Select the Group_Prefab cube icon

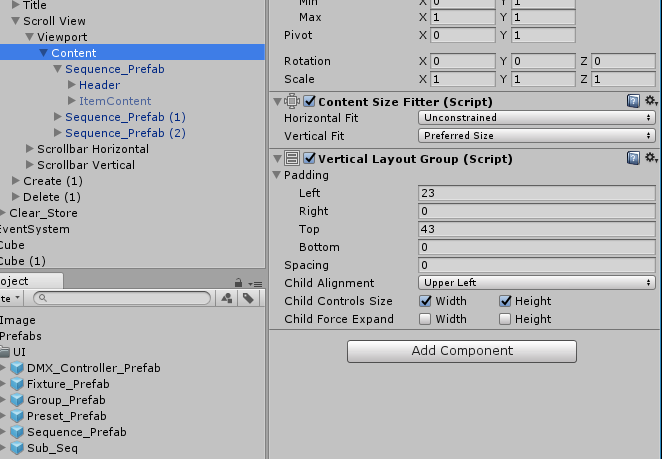(17, 400)
